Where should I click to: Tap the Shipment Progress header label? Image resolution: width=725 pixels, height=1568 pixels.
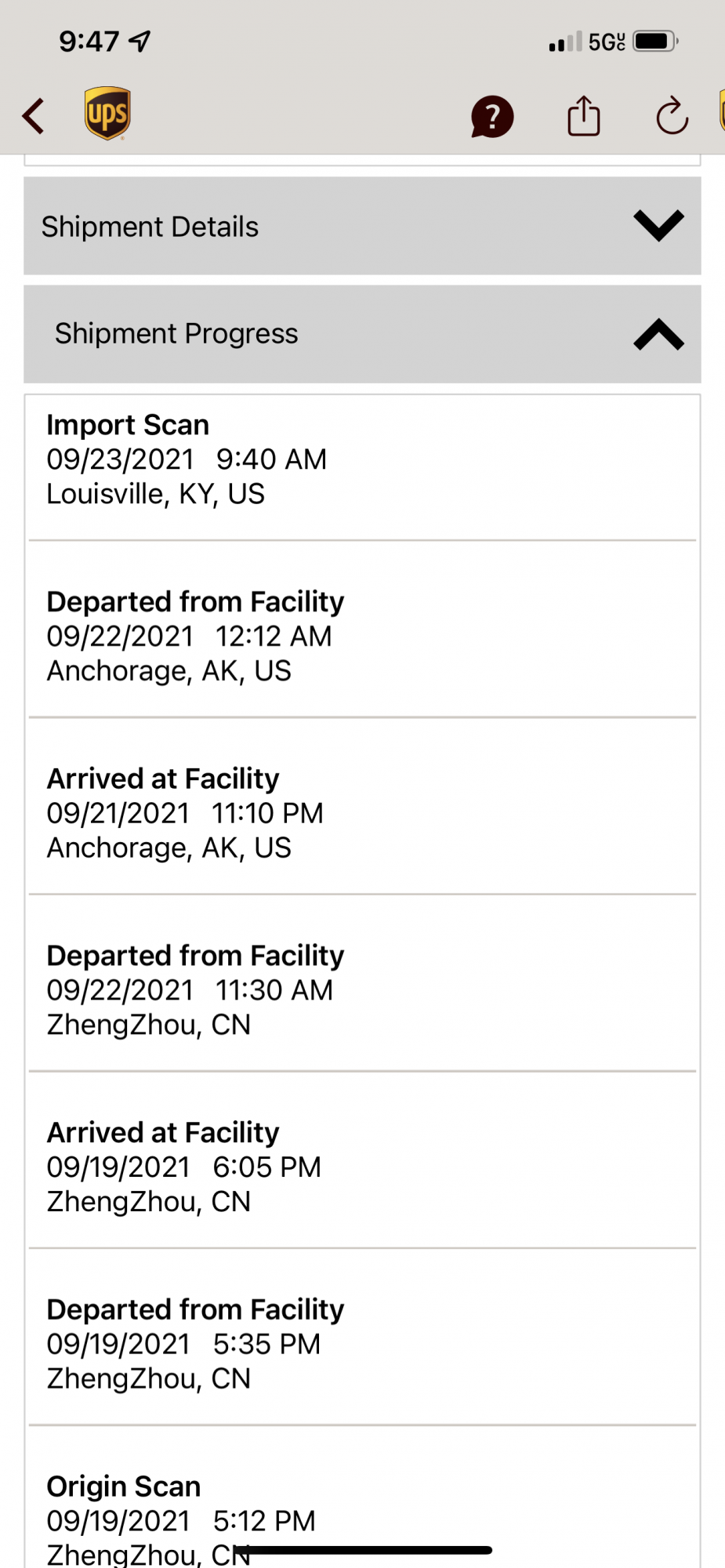click(176, 334)
